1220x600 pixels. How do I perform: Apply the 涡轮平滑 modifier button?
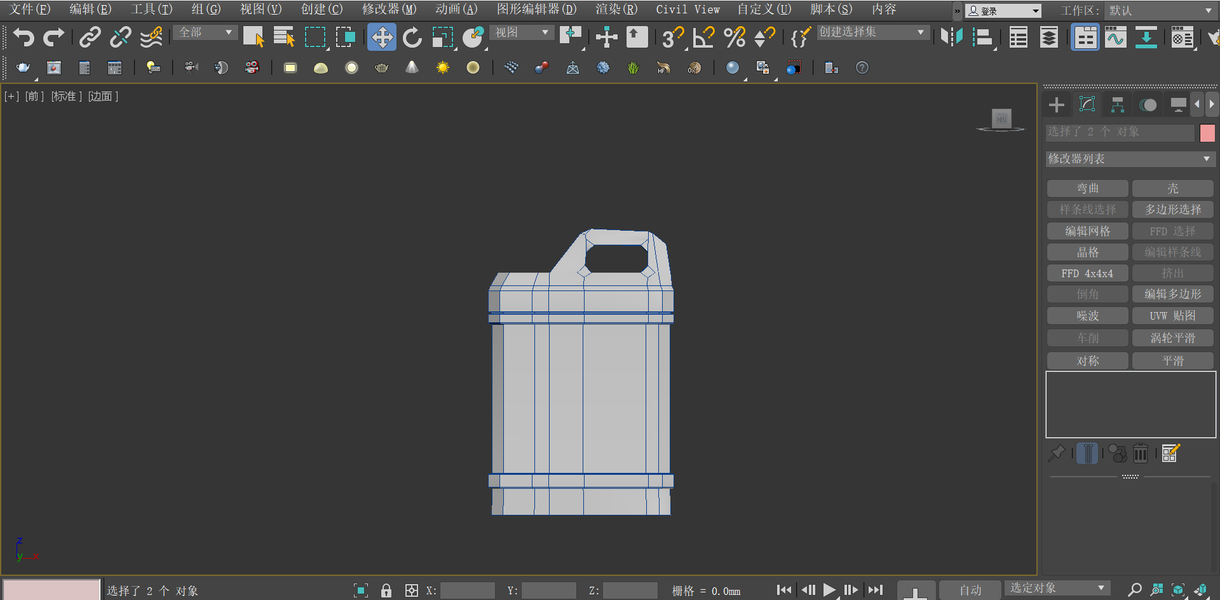1172,338
